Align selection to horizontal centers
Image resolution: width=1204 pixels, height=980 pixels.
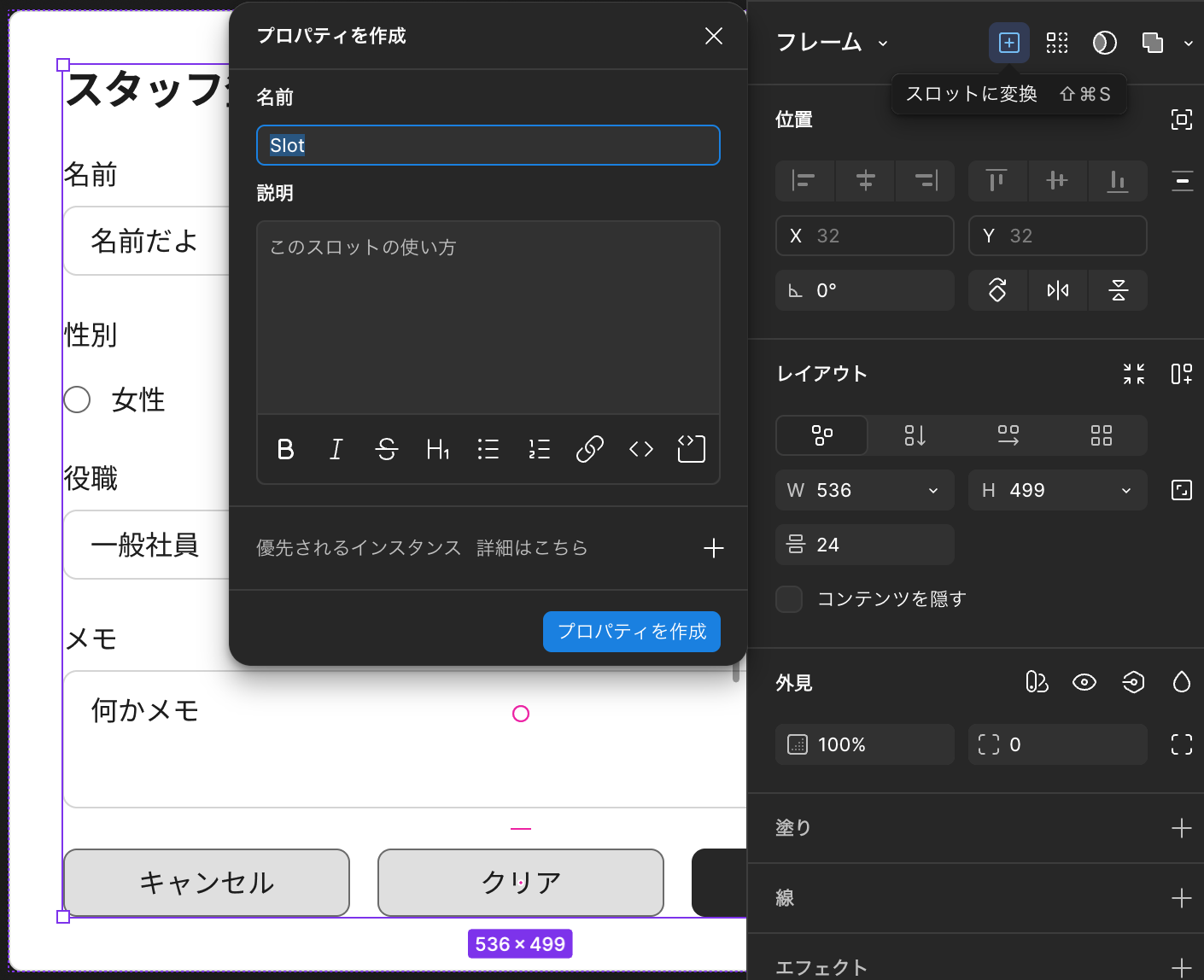865,180
